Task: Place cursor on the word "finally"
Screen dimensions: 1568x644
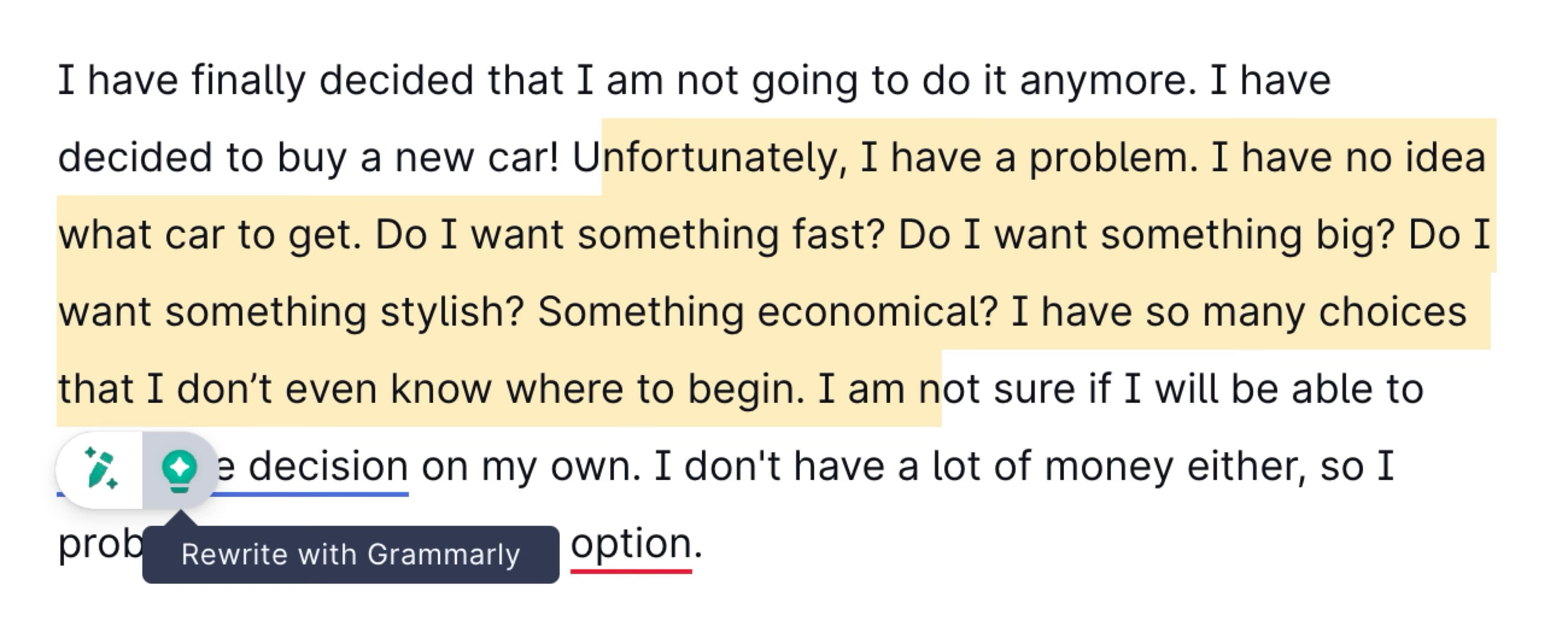Action: click(x=248, y=80)
